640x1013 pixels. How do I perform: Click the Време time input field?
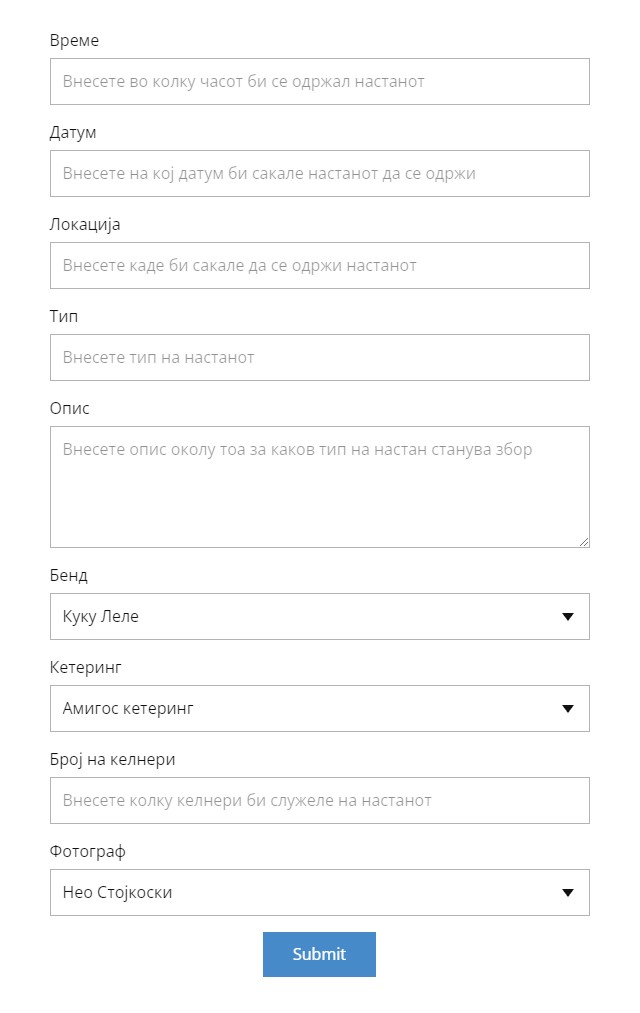(x=319, y=81)
